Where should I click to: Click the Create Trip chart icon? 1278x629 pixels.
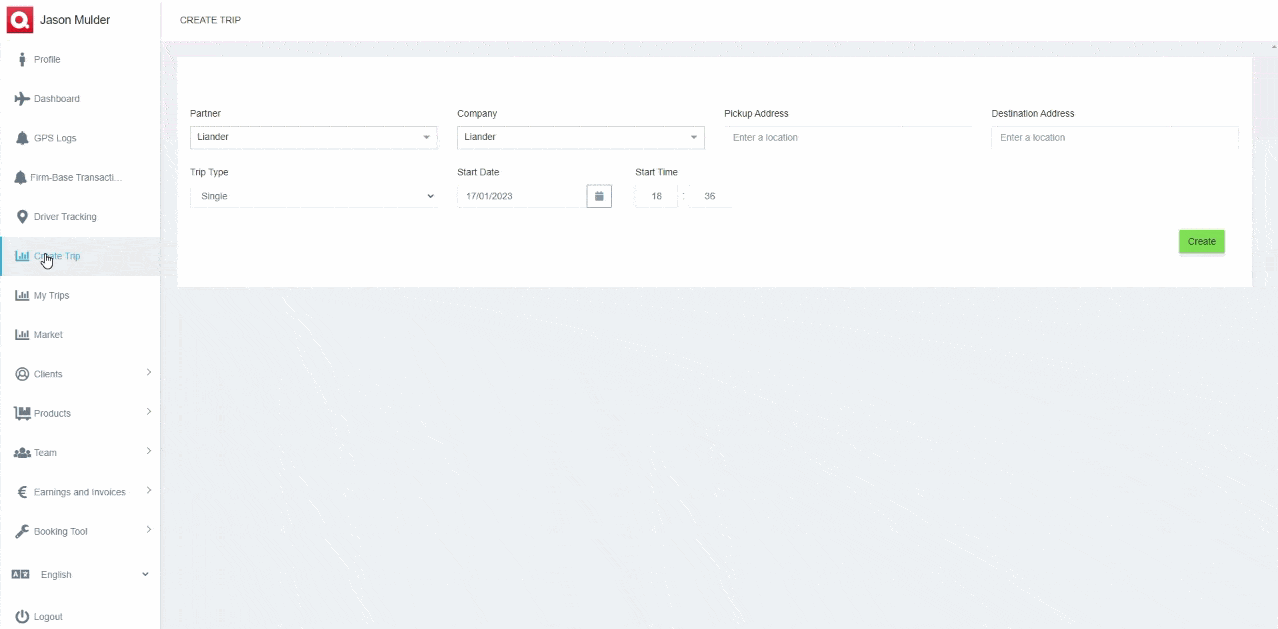(x=22, y=256)
